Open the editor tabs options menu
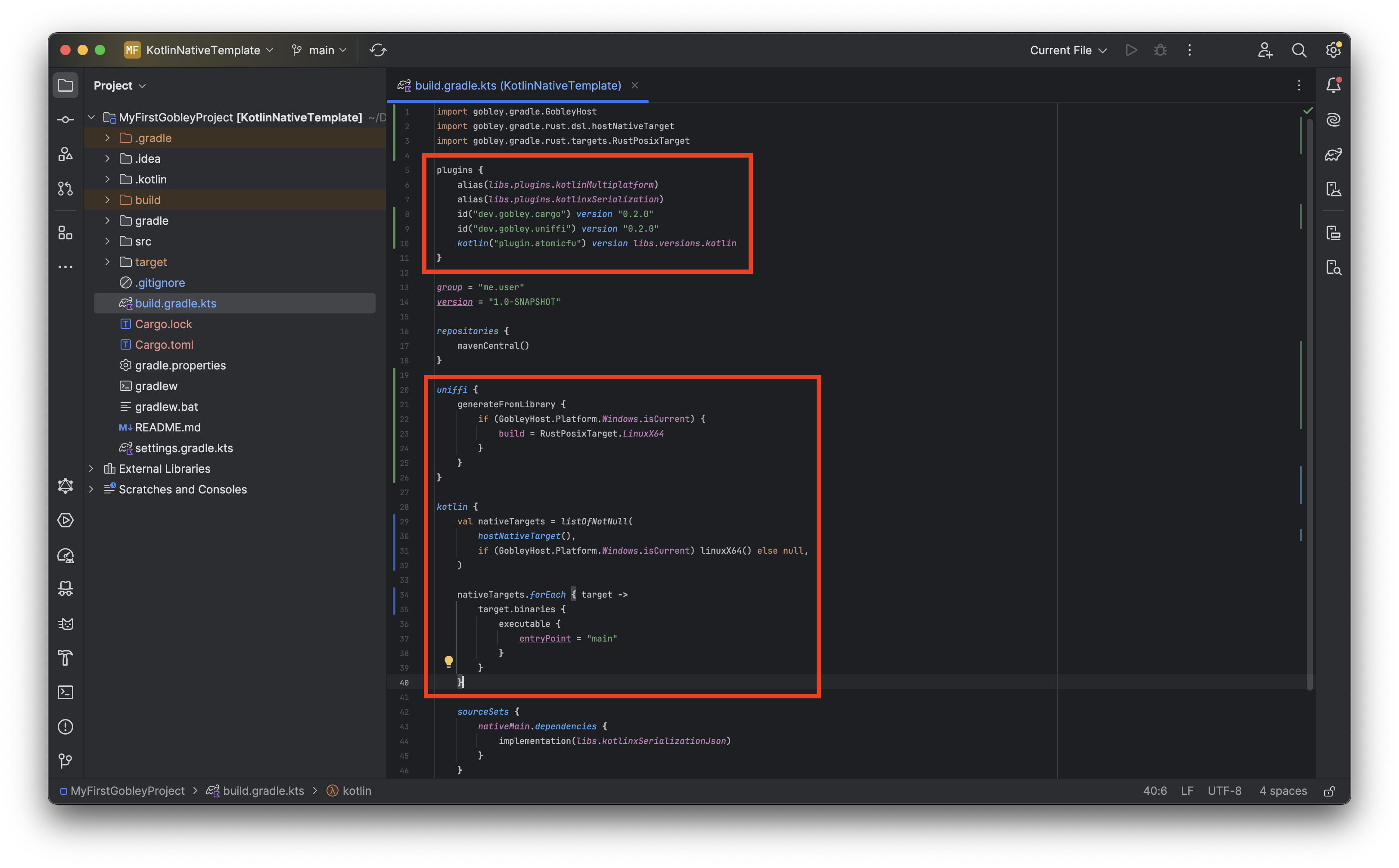Screen dimensions: 1399x868 (x=1299, y=86)
